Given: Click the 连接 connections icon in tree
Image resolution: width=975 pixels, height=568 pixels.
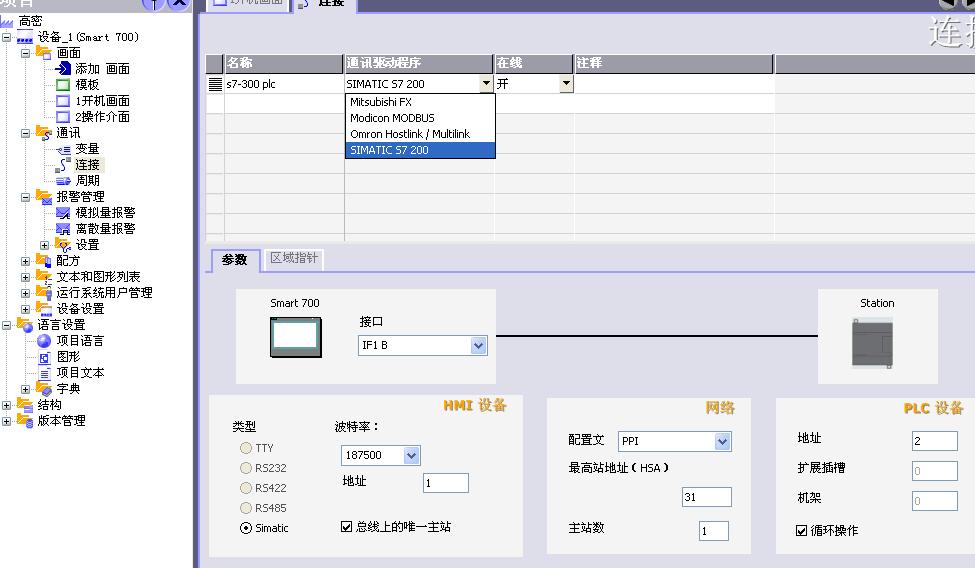Looking at the screenshot, I should [x=63, y=165].
